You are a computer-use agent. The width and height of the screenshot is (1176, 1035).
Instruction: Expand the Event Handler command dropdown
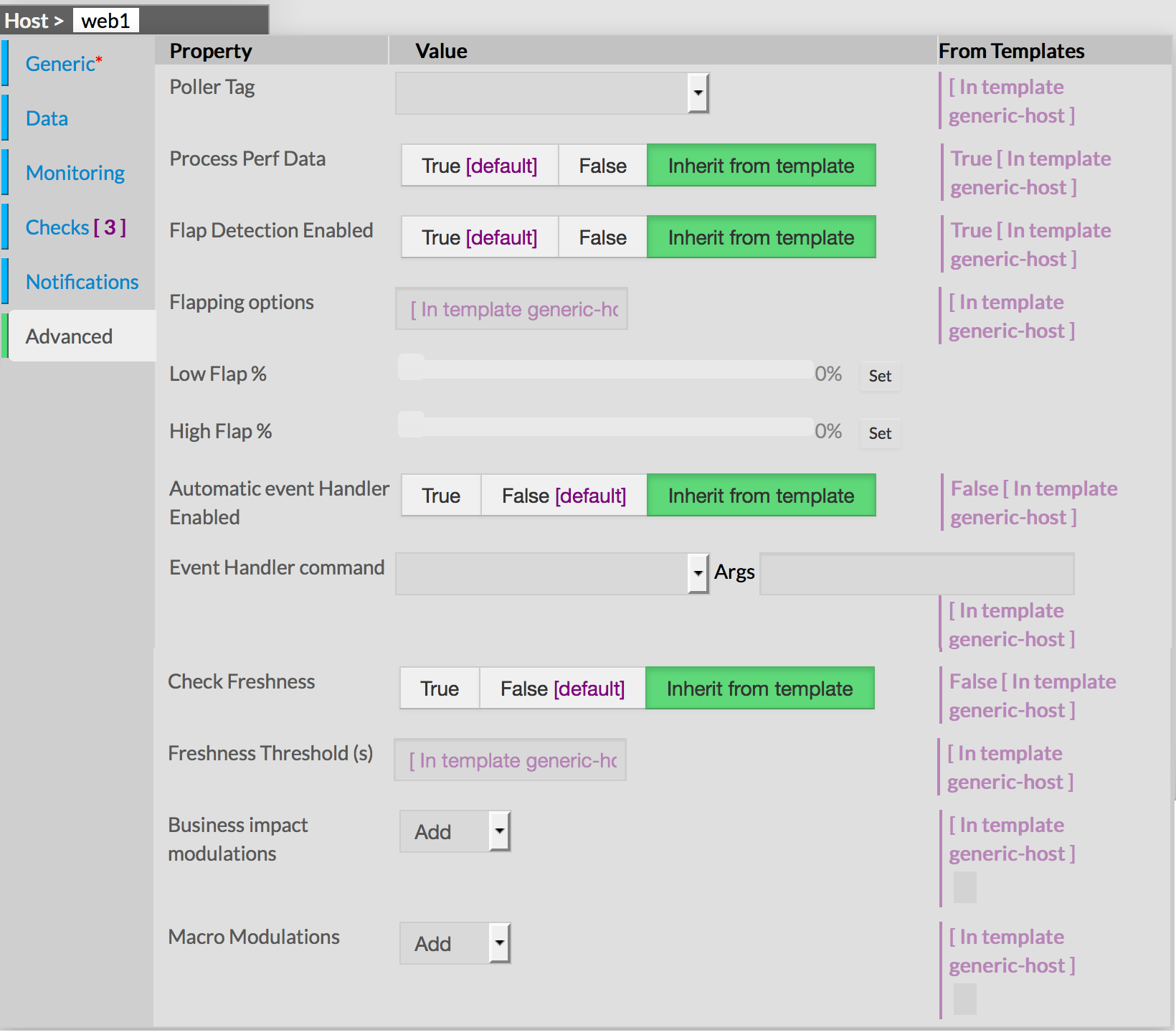click(697, 574)
